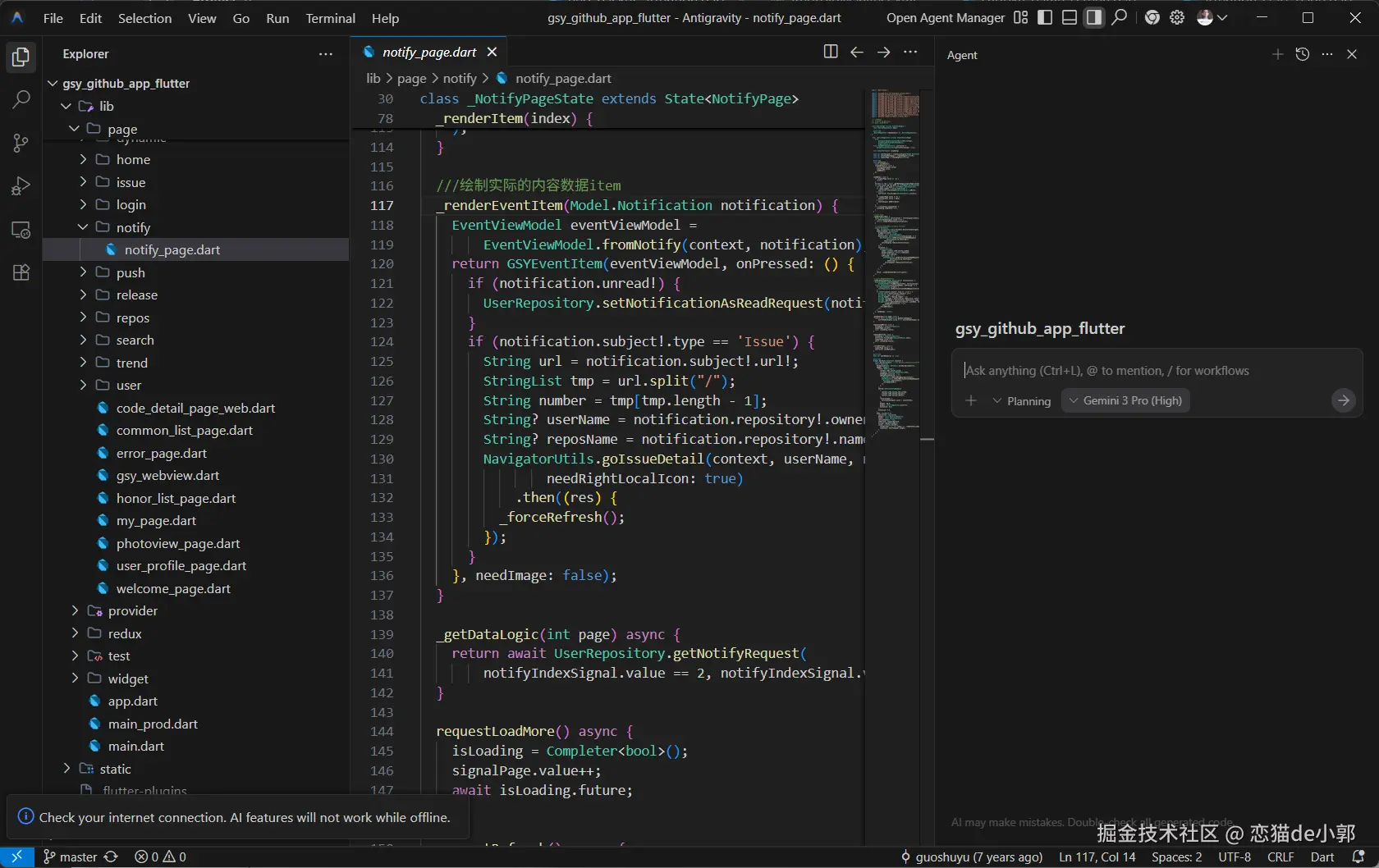Image resolution: width=1379 pixels, height=868 pixels.
Task: Toggle the primary side bar layout
Action: pos(1045,17)
